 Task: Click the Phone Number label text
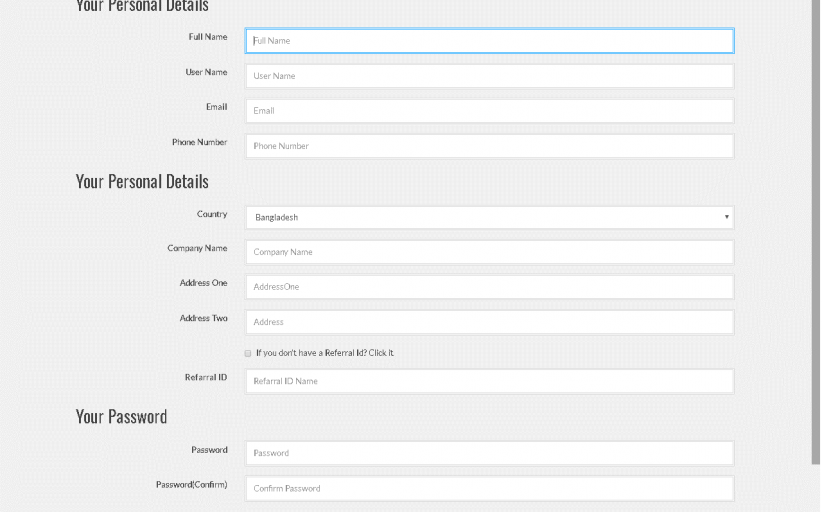pyautogui.click(x=199, y=142)
